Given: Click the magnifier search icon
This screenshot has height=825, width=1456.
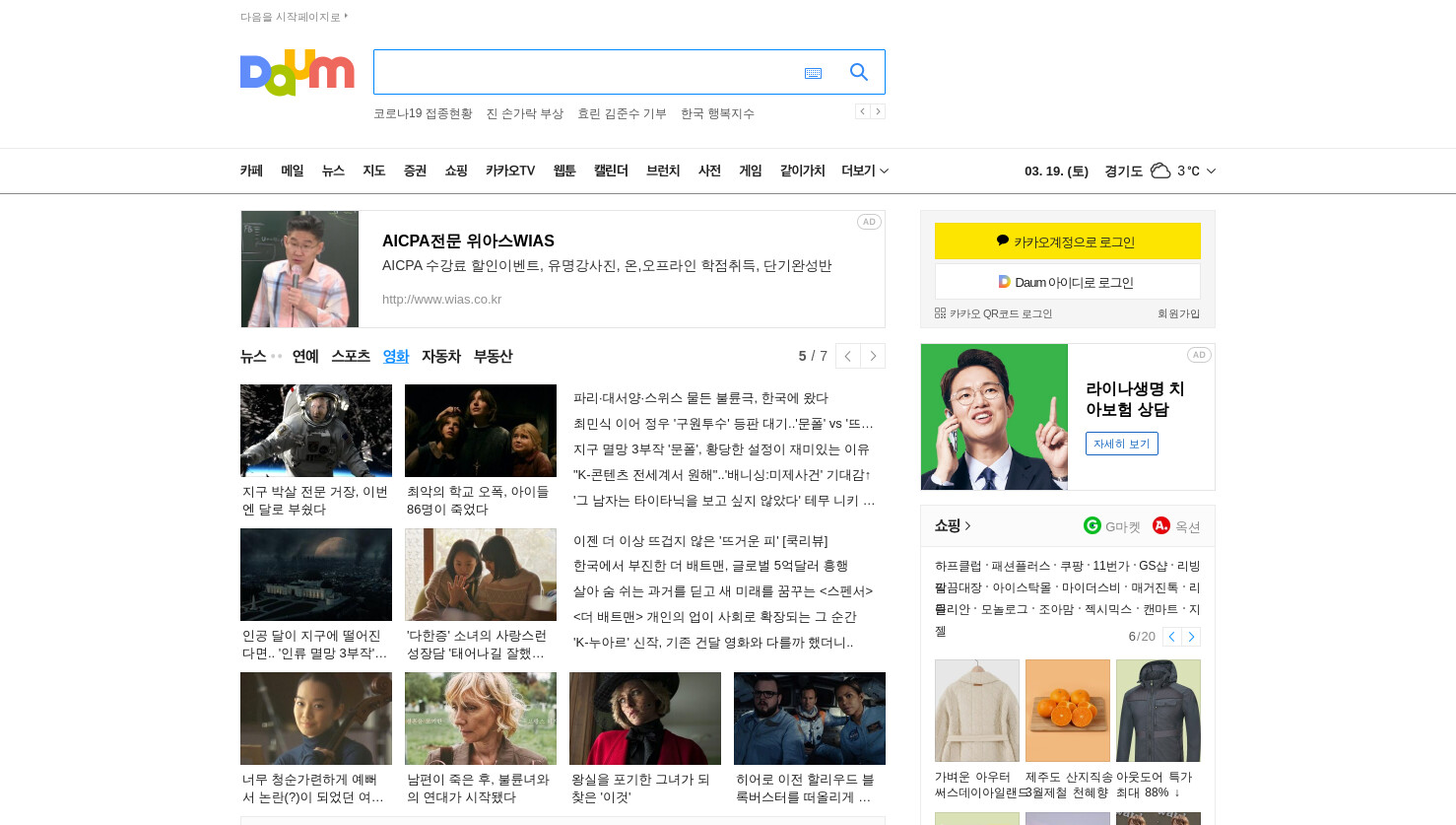Looking at the screenshot, I should [x=859, y=72].
